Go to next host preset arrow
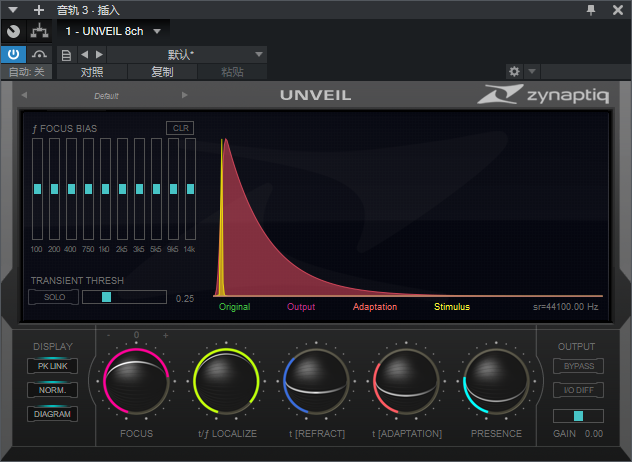The image size is (632, 462). pyautogui.click(x=99, y=54)
